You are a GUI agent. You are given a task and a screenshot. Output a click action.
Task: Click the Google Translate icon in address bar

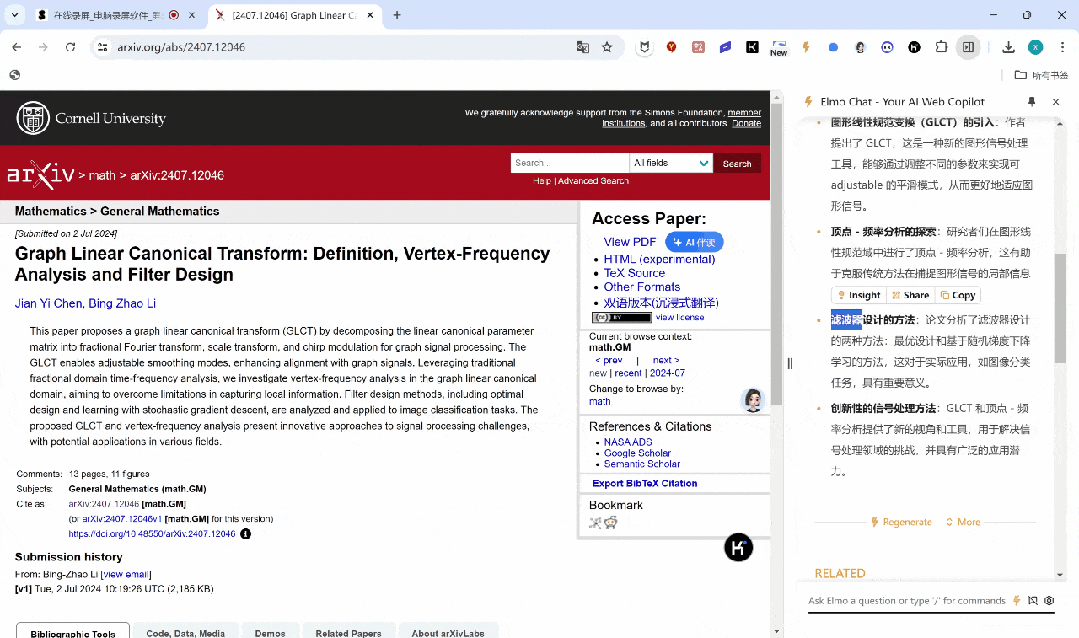coord(582,47)
